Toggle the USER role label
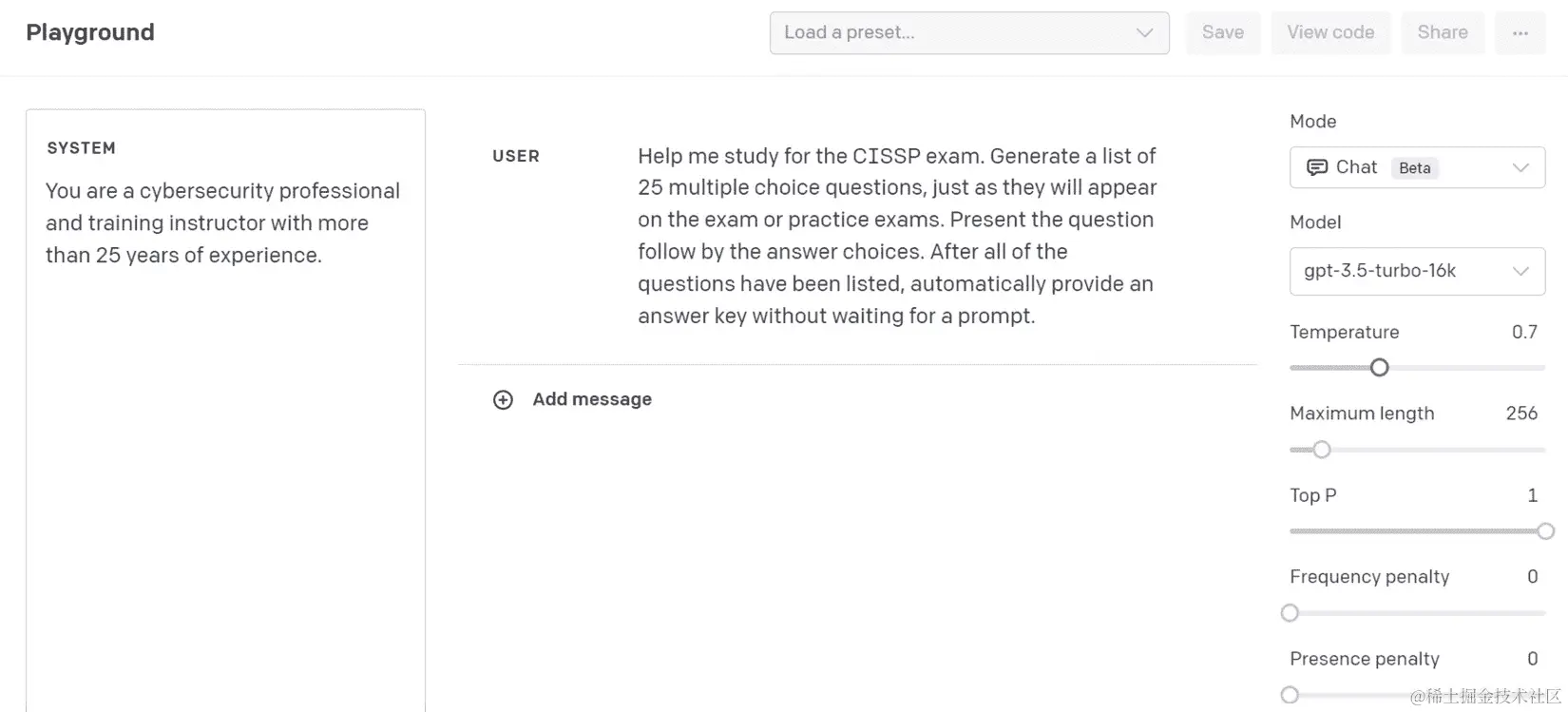Image resolution: width=1568 pixels, height=712 pixels. coord(516,156)
